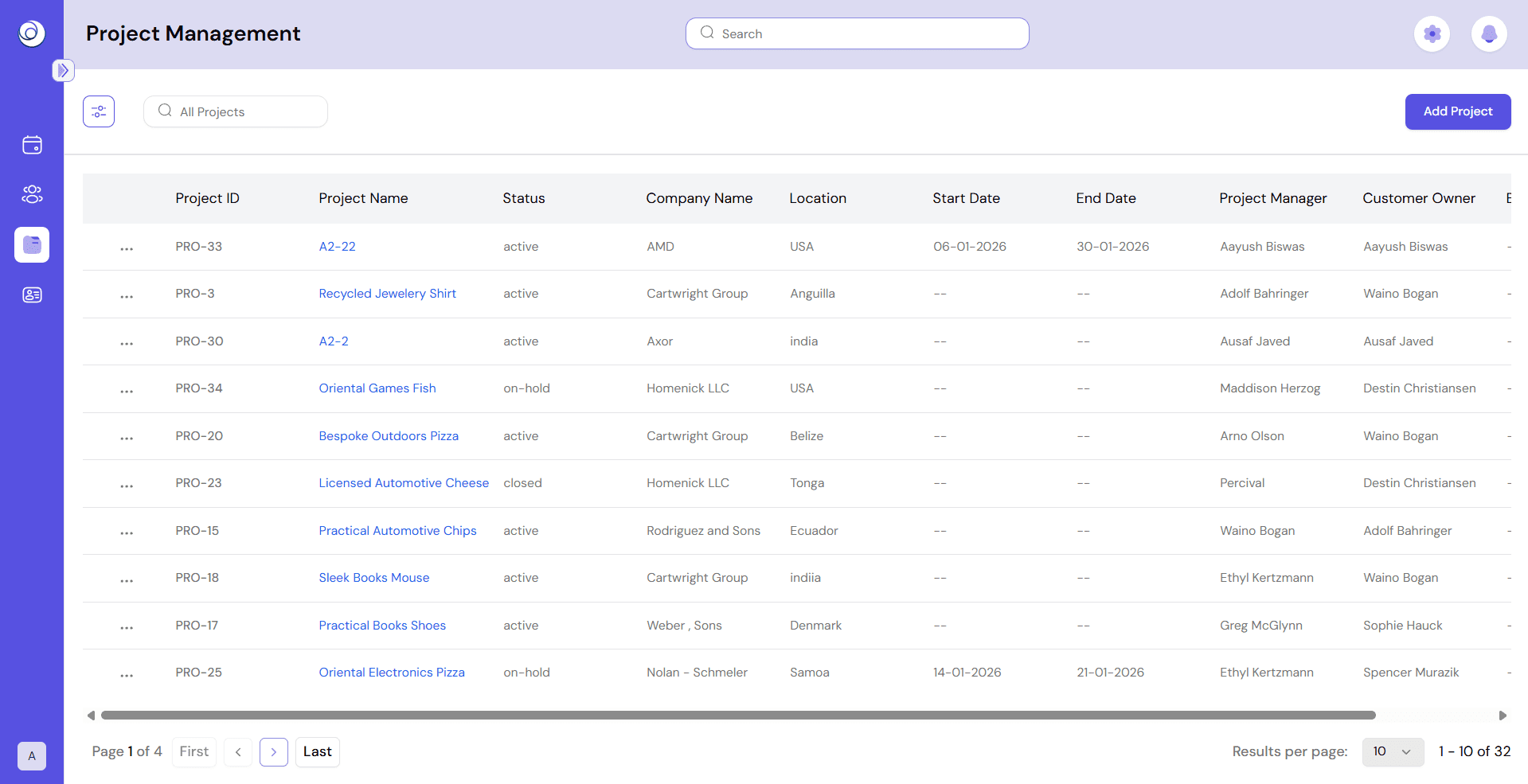Expand the sidebar with the arrow toggle

coord(64,70)
